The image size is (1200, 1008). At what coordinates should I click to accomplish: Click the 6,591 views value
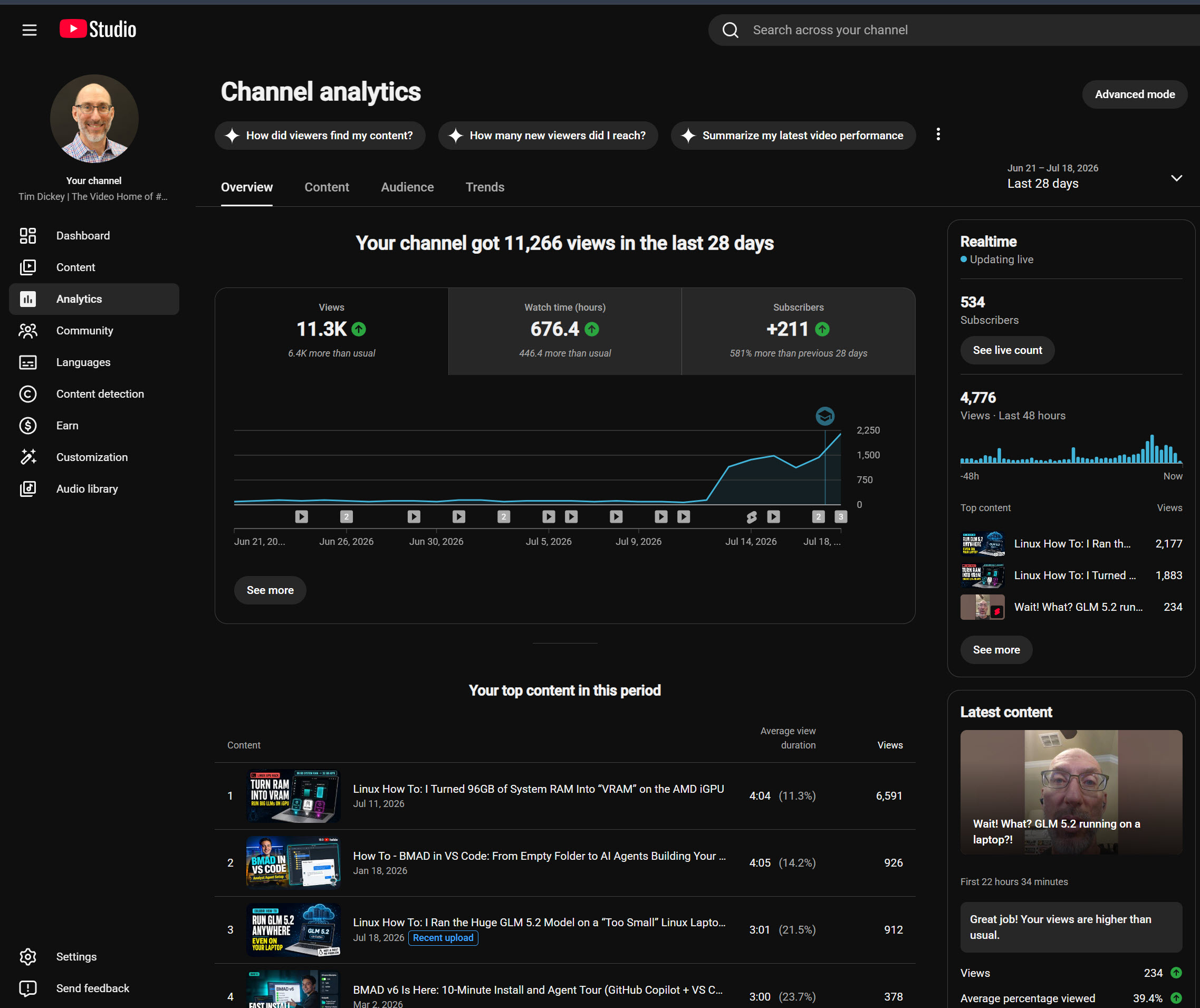coord(889,795)
